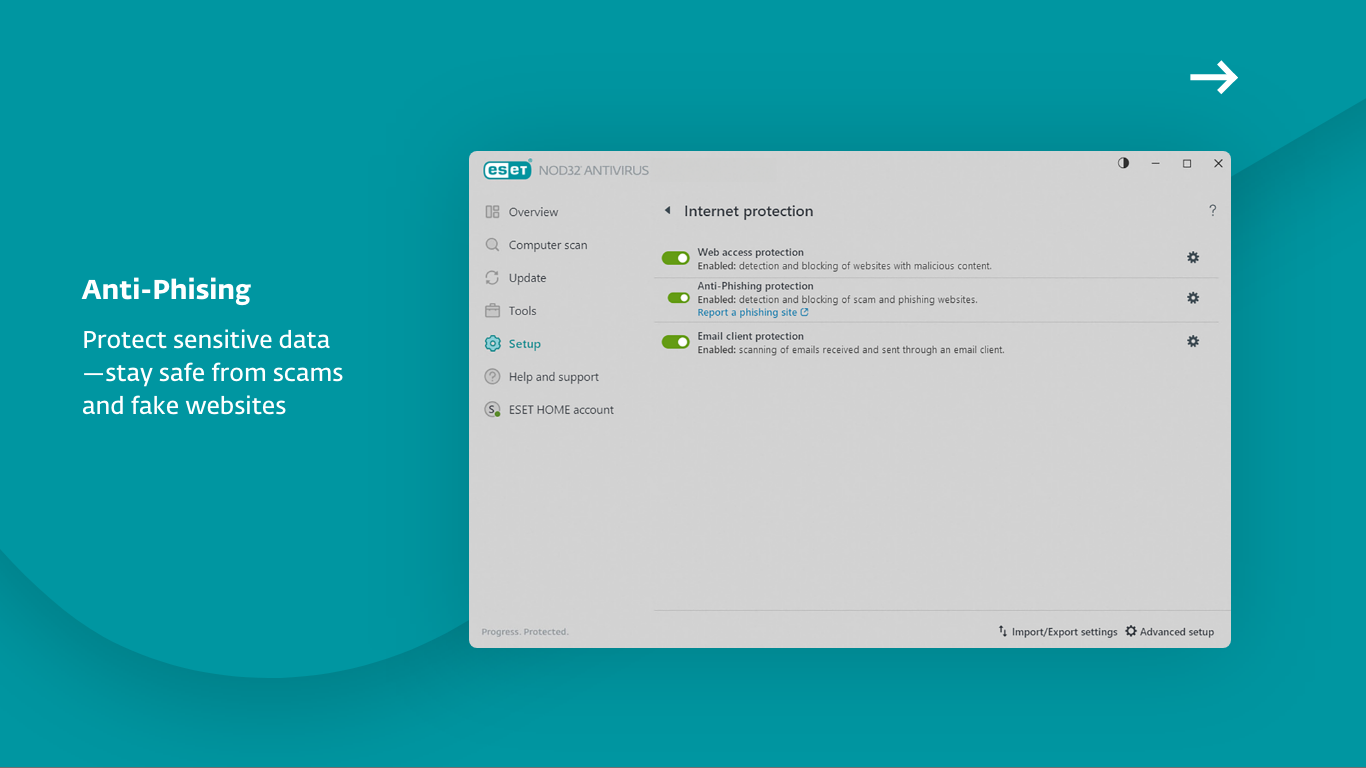
Task: Open Help and support question icon
Action: 492,376
